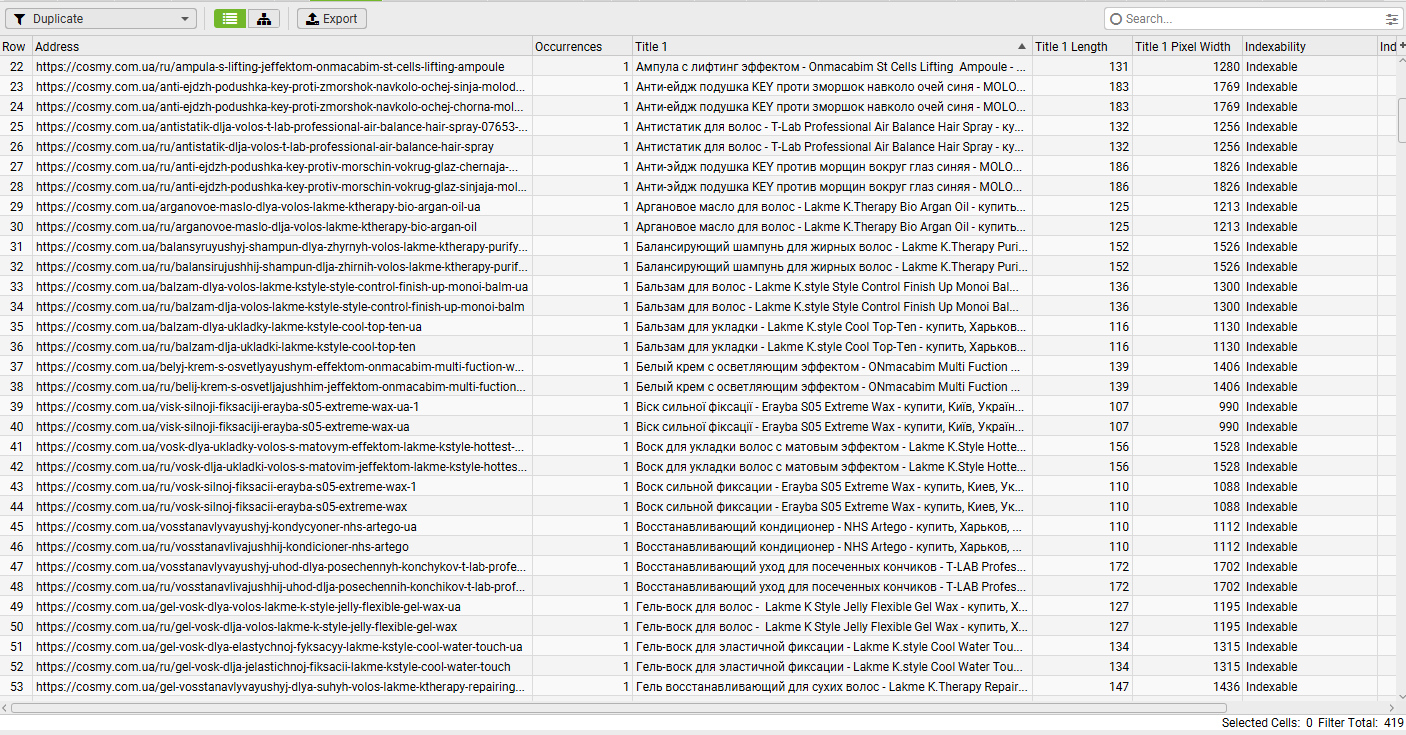Sort by the Row column header
The width and height of the screenshot is (1406, 735).
coord(15,46)
